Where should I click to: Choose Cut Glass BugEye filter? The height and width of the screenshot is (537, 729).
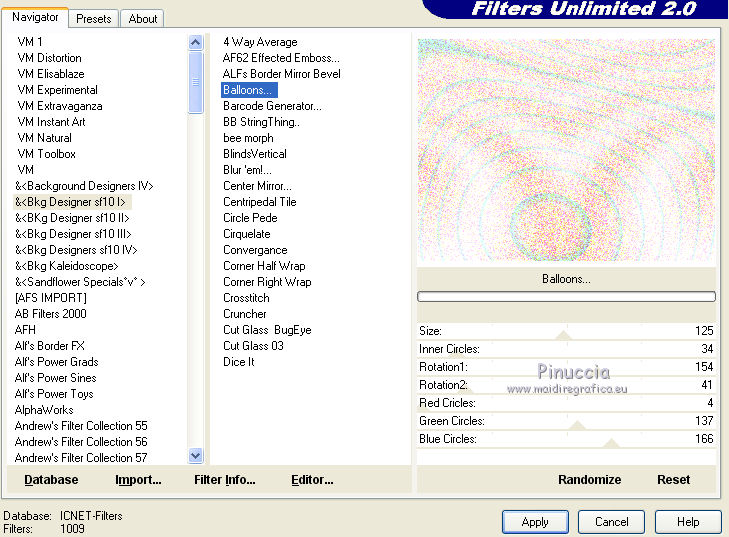tap(267, 330)
